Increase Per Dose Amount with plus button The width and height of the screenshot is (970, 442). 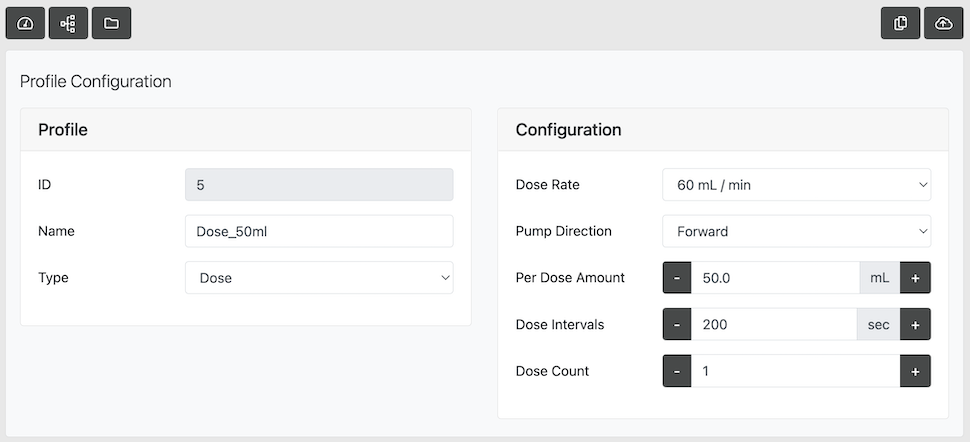(x=915, y=278)
